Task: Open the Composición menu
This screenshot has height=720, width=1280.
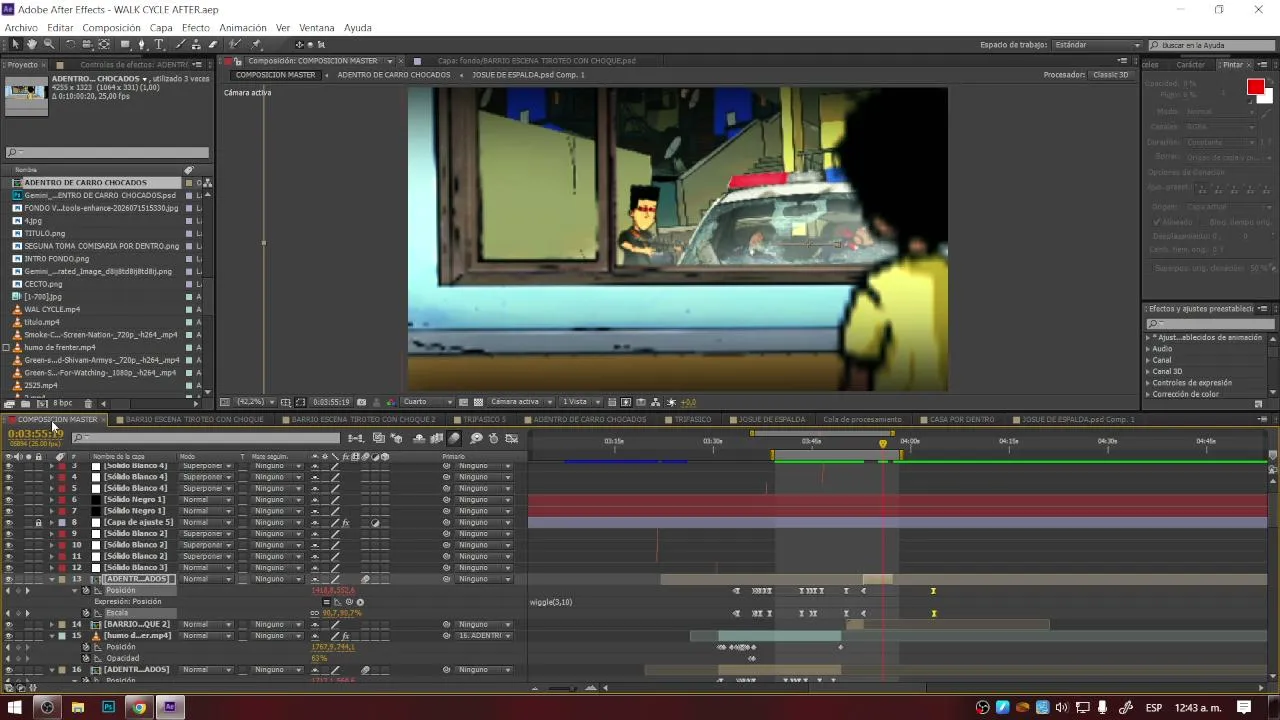Action: point(111,28)
